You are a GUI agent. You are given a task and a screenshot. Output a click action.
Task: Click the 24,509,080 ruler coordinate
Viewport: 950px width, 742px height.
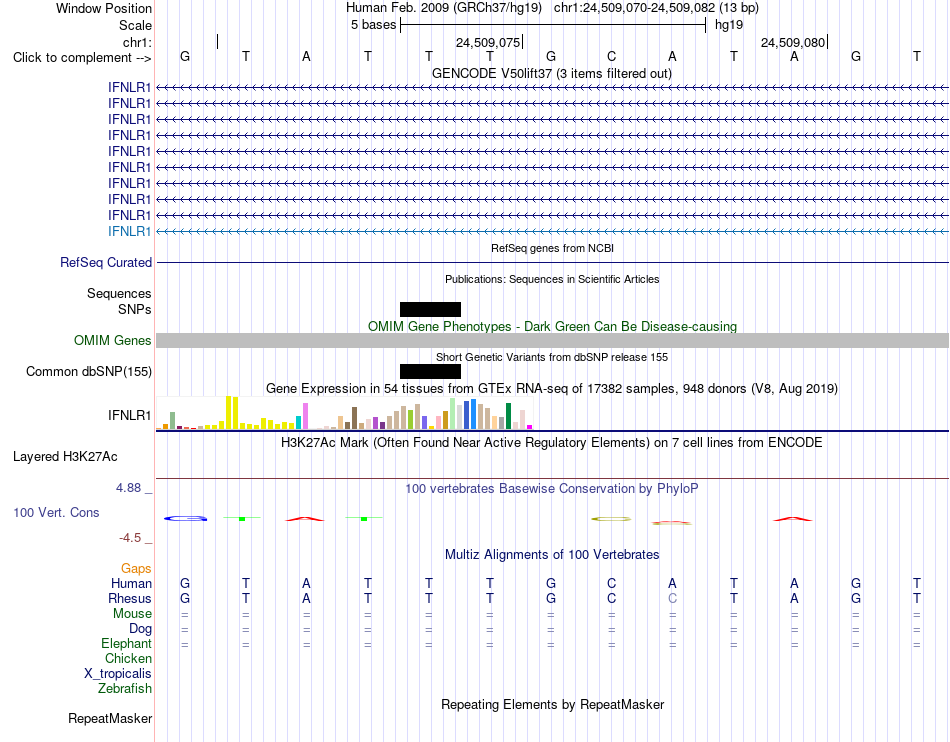click(792, 42)
